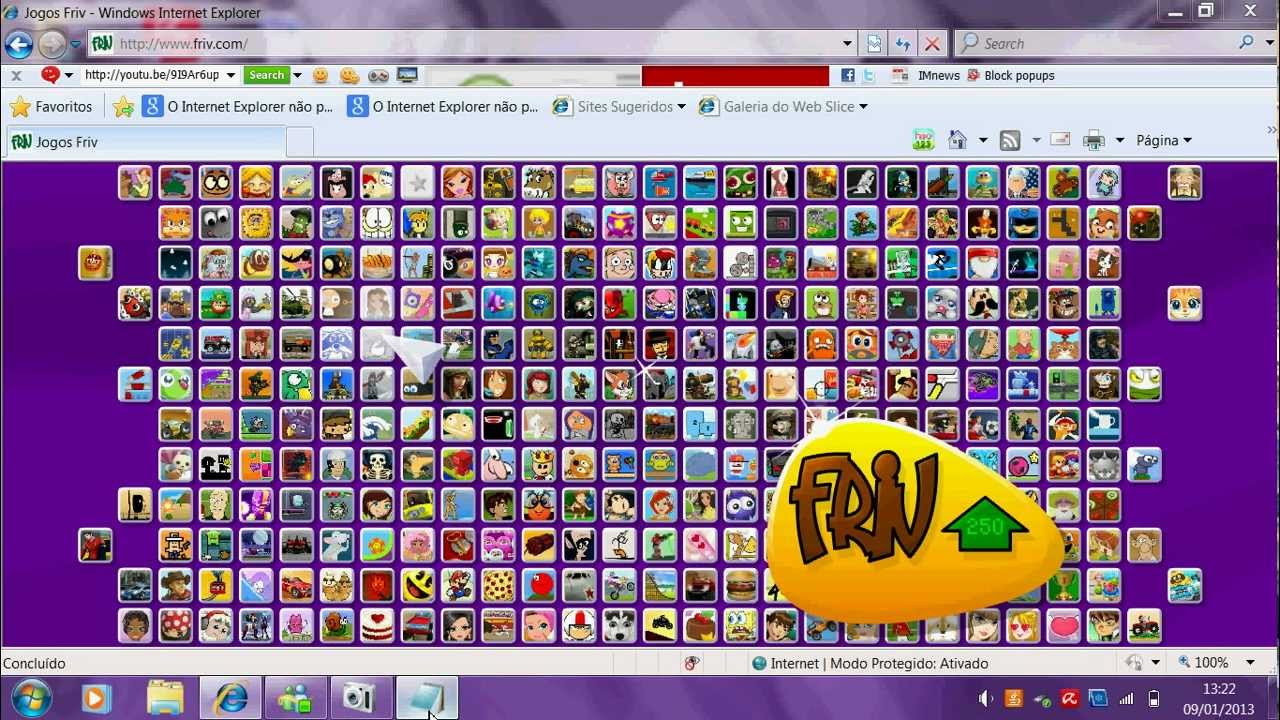1280x720 pixels.
Task: Launch the Snail Bob game icon
Action: click(x=337, y=625)
